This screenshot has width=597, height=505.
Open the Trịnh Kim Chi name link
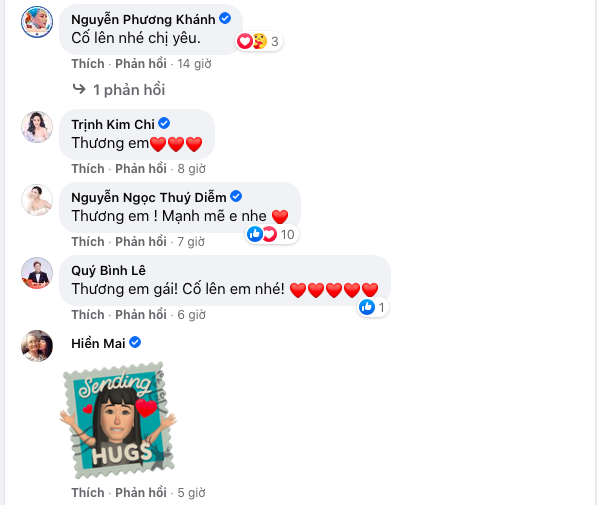(113, 124)
